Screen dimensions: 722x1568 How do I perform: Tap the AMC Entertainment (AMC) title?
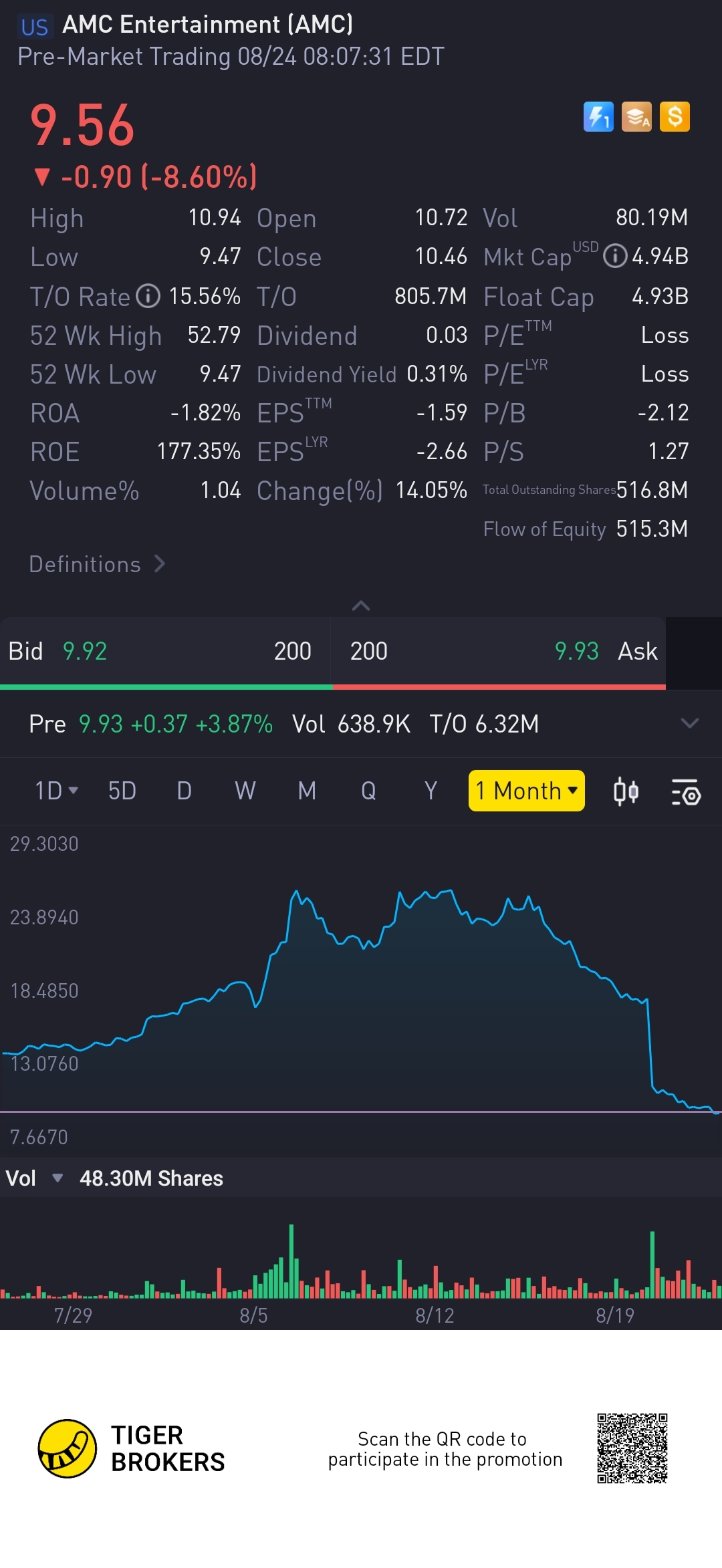pos(207,25)
